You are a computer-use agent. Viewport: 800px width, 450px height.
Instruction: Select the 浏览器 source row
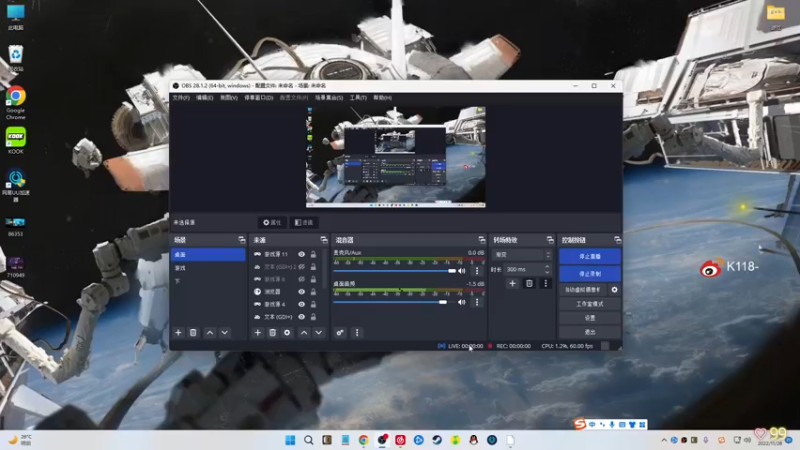click(286, 292)
